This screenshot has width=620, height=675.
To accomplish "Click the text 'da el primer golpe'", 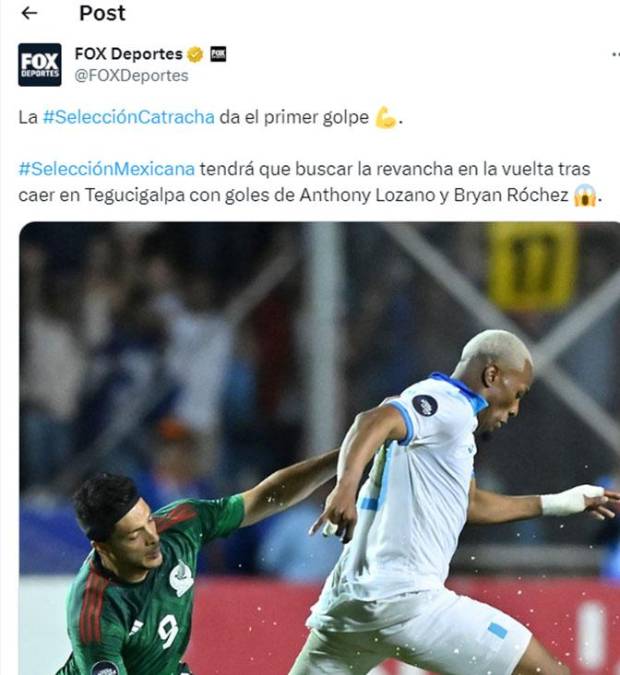I will tap(294, 117).
